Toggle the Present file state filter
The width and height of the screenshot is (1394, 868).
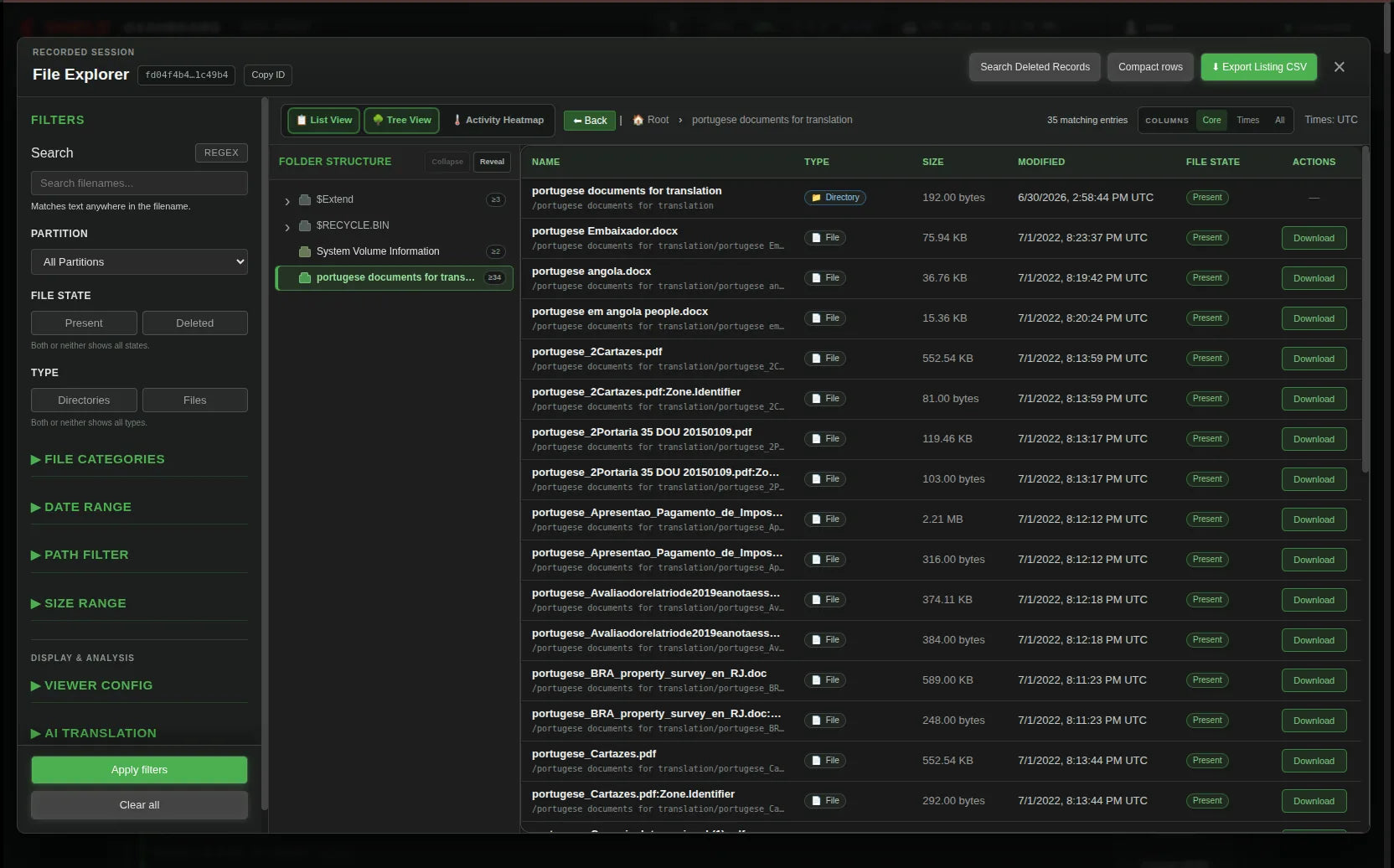(84, 323)
